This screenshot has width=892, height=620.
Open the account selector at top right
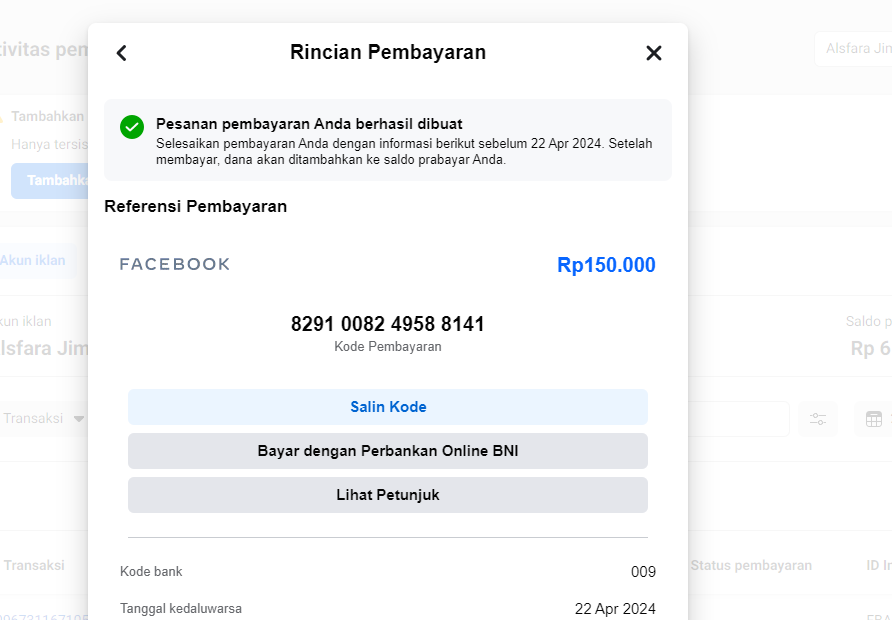(x=855, y=49)
